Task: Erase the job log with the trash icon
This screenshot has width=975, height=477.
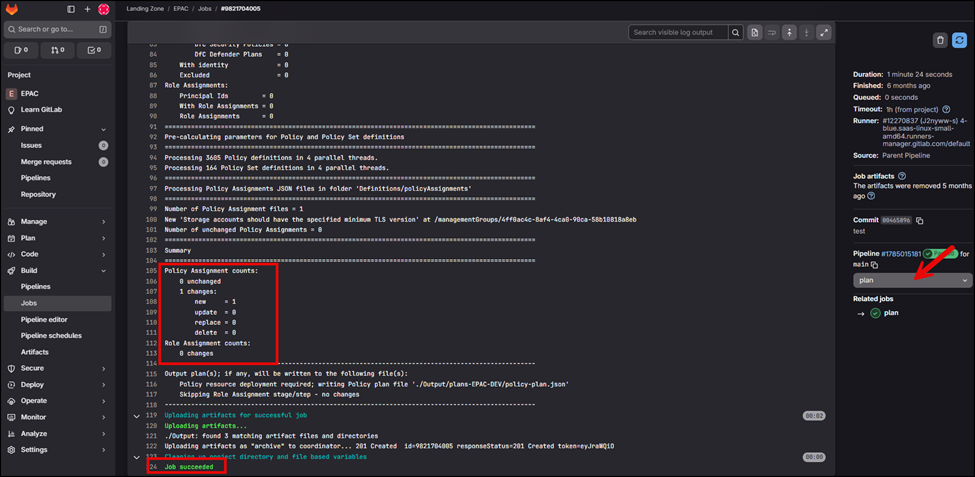Action: pos(940,40)
